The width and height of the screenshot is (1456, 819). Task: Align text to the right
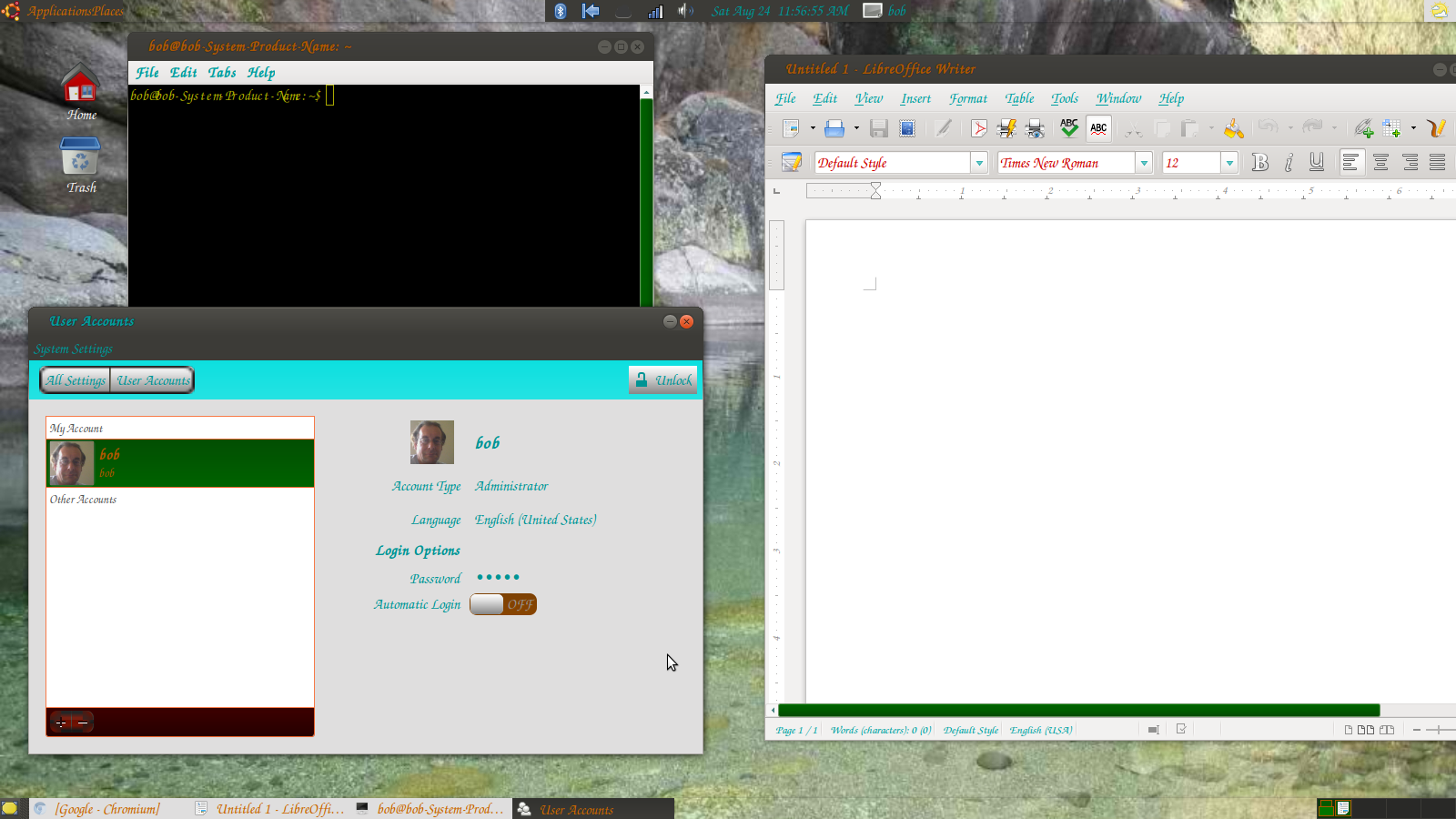pos(1410,162)
